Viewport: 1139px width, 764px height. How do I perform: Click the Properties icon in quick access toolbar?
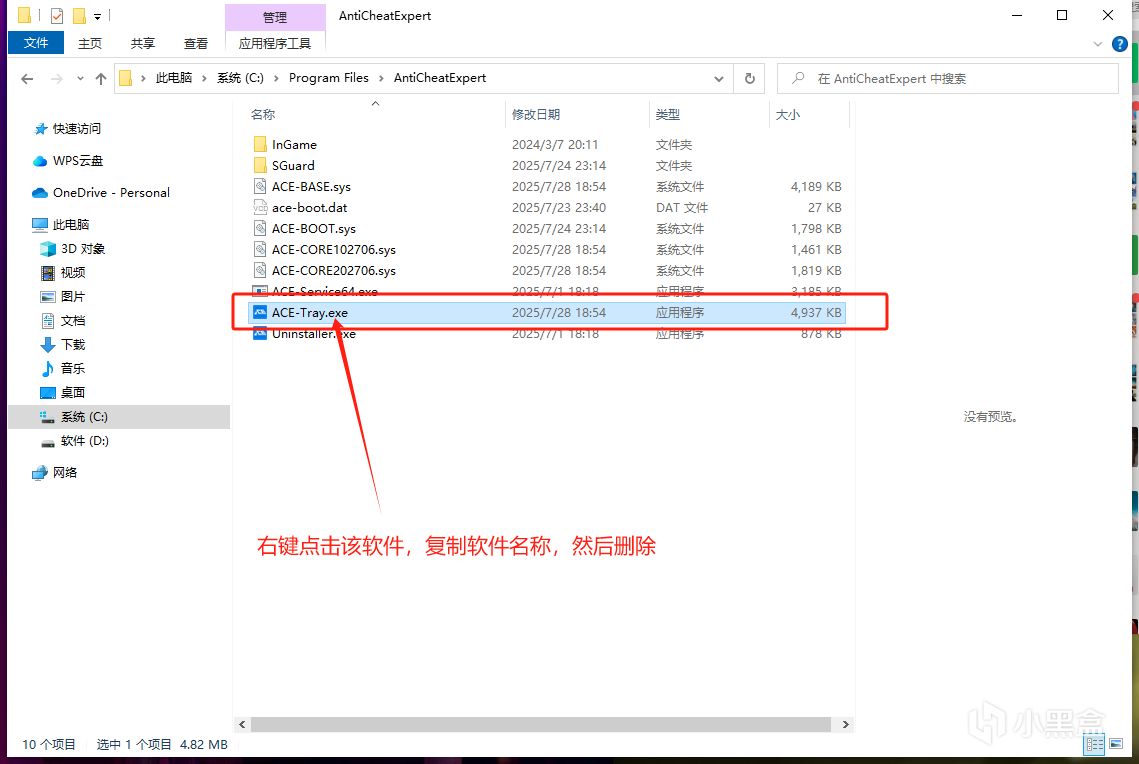(x=57, y=15)
